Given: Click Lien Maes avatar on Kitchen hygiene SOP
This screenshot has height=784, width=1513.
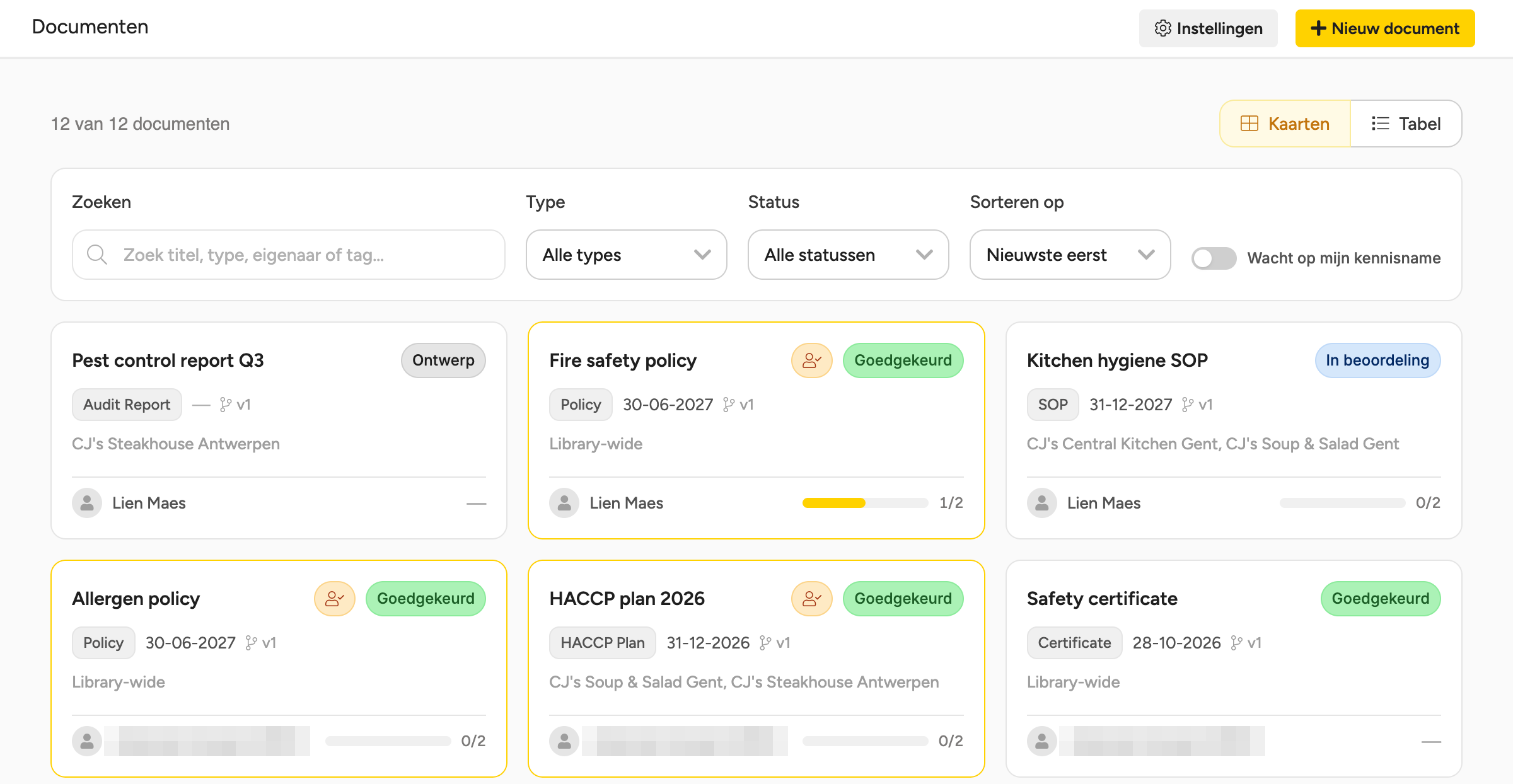Looking at the screenshot, I should 1042,503.
